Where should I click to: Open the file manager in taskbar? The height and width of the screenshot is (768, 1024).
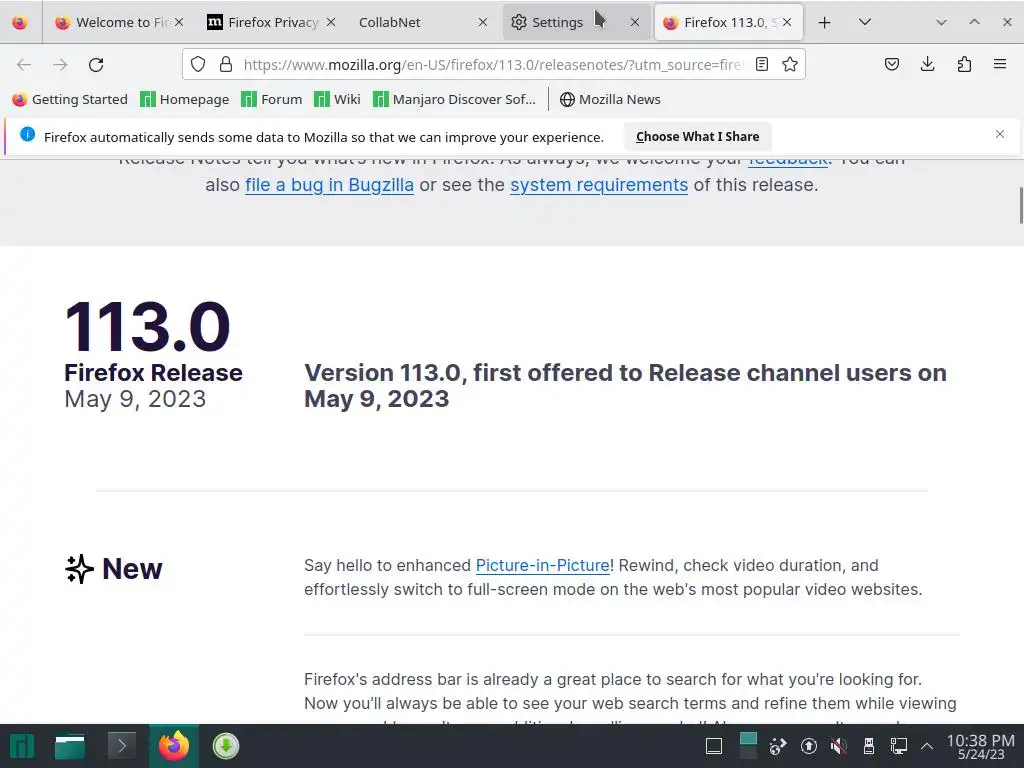[70, 746]
